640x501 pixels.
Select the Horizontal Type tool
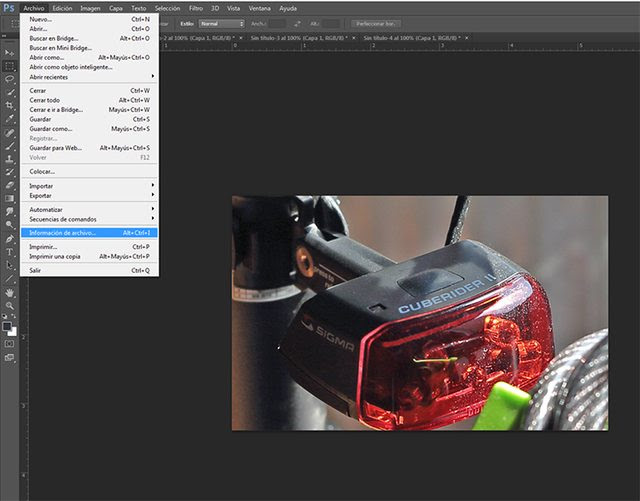[9, 252]
